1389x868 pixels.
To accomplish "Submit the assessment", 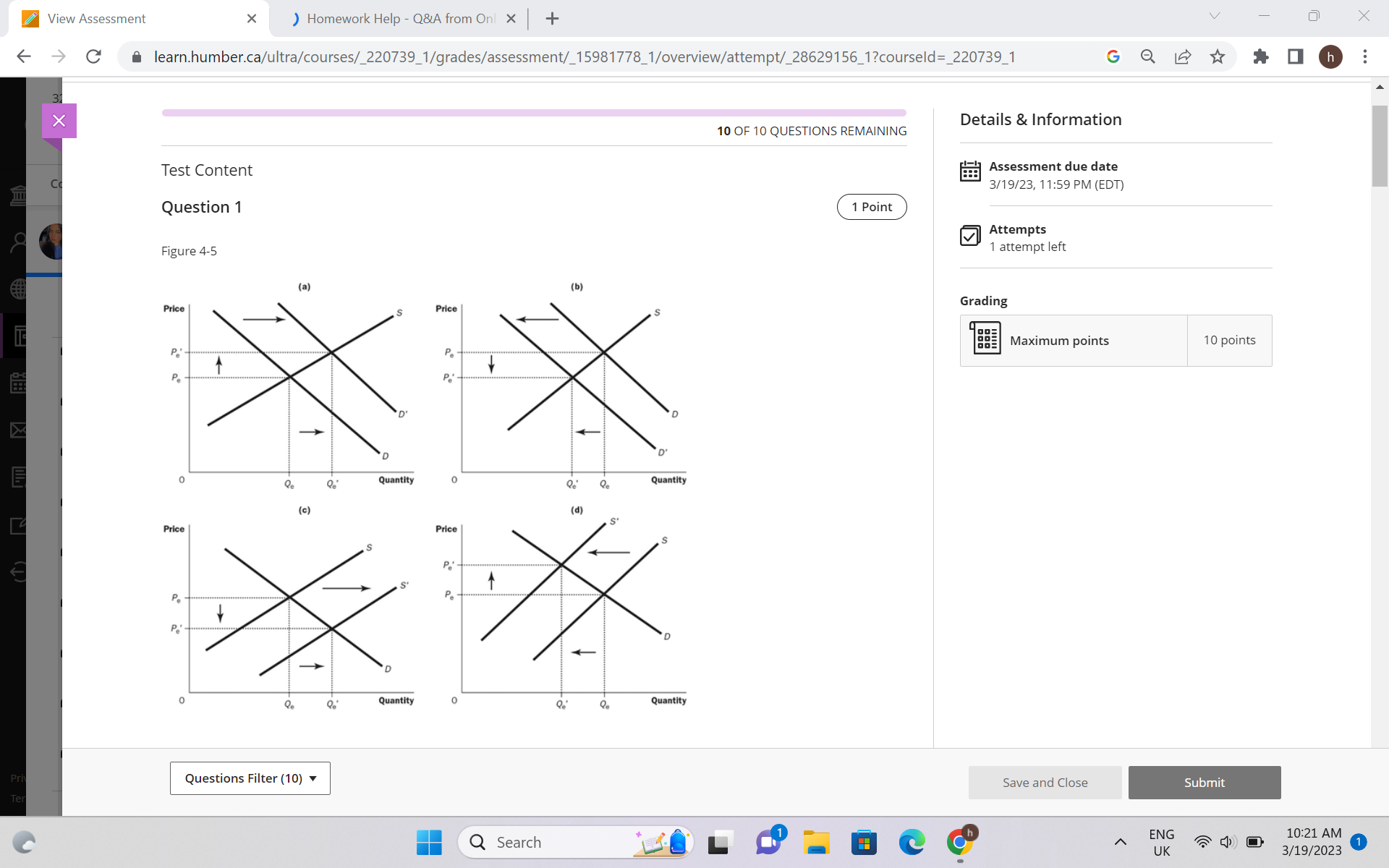I will click(x=1204, y=782).
